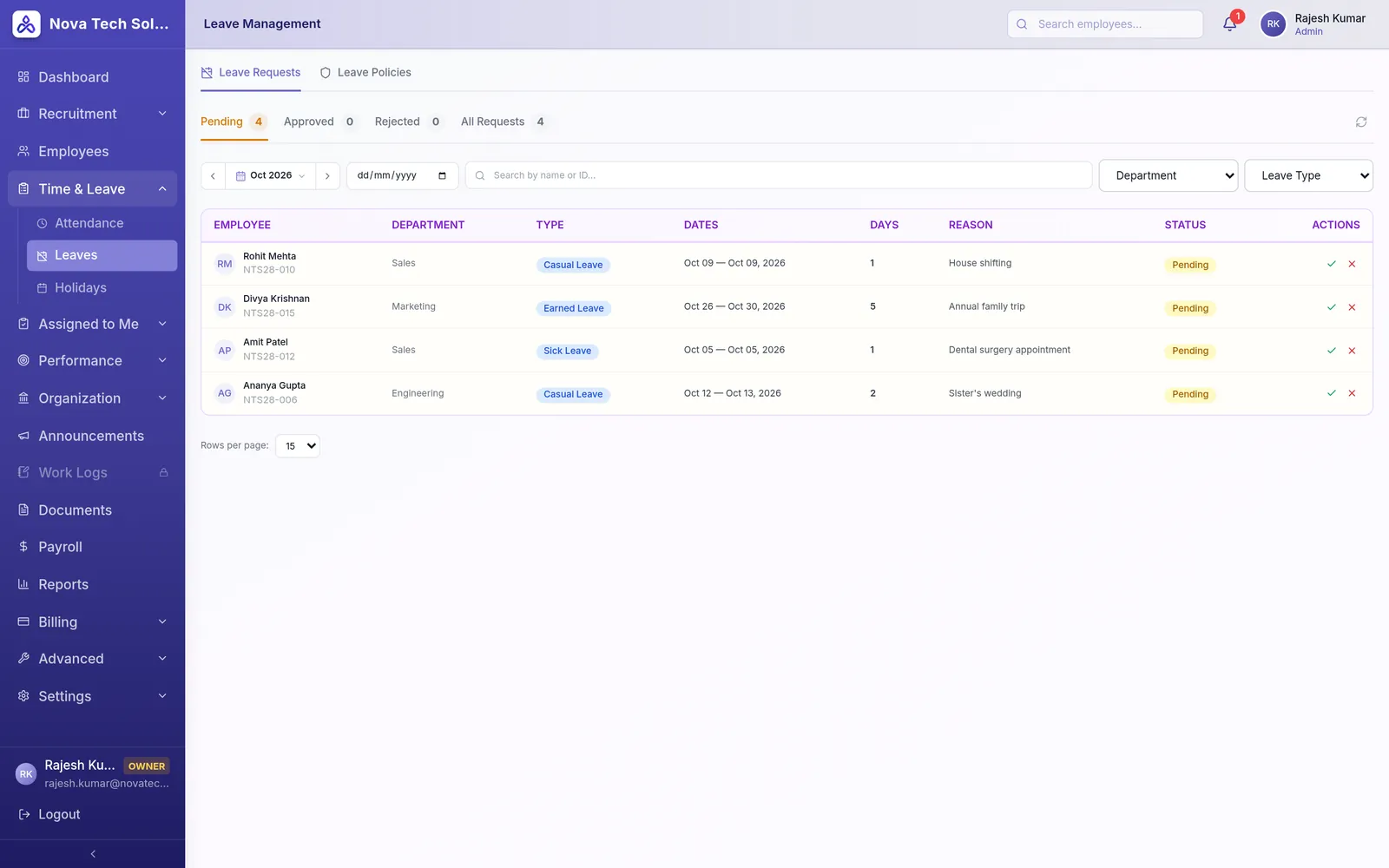
Task: Open the date picker calendar icon
Action: (442, 175)
